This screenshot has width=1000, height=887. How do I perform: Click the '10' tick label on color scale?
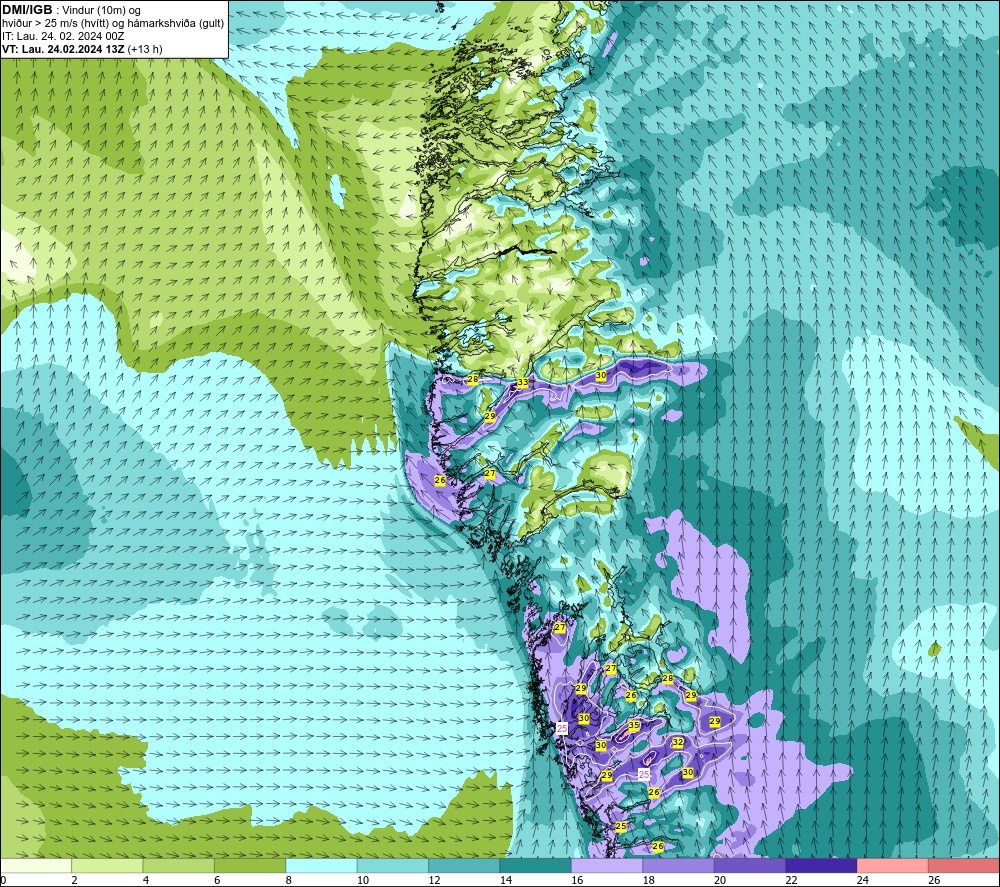(x=363, y=880)
